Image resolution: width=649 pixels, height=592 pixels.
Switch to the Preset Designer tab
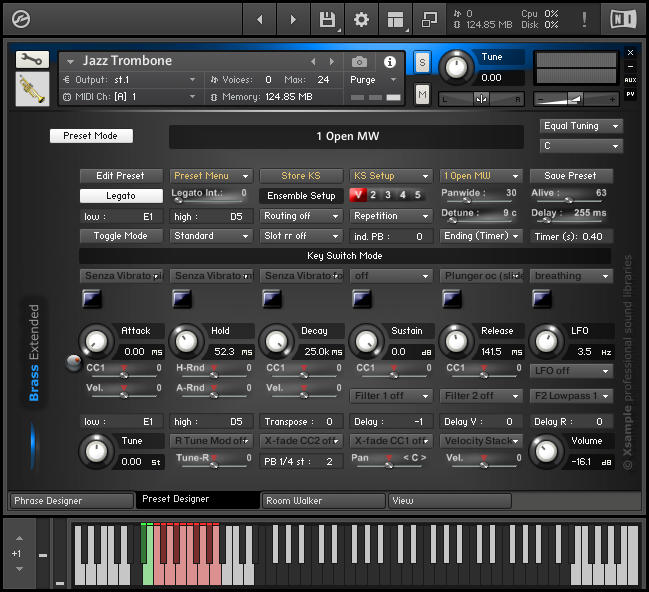[198, 500]
